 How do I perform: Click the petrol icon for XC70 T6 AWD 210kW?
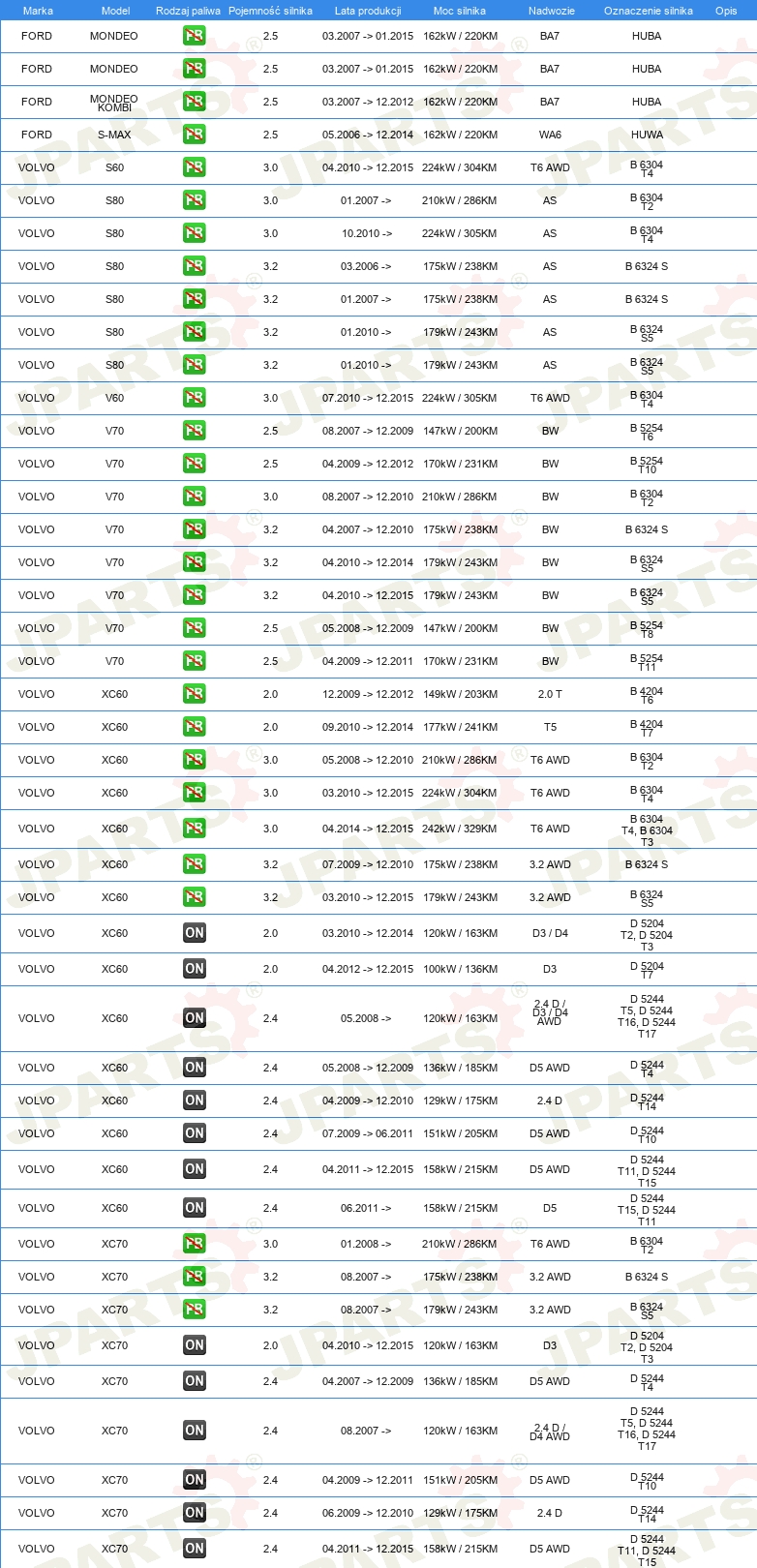coord(195,1244)
